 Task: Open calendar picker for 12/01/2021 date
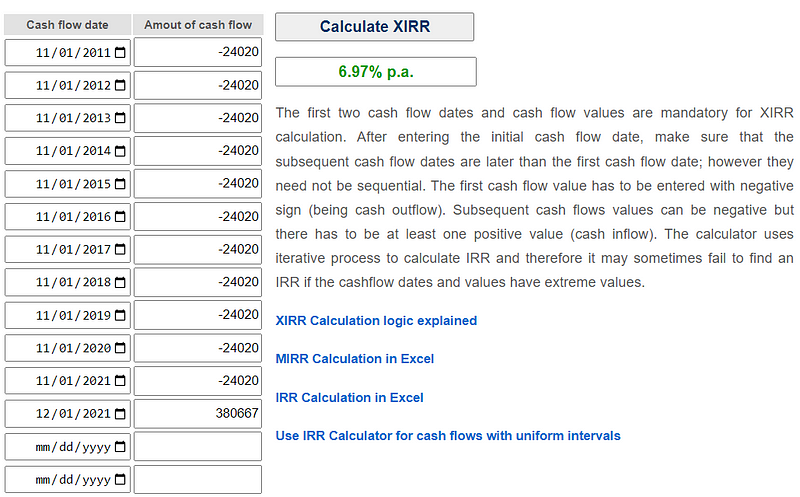[x=120, y=414]
